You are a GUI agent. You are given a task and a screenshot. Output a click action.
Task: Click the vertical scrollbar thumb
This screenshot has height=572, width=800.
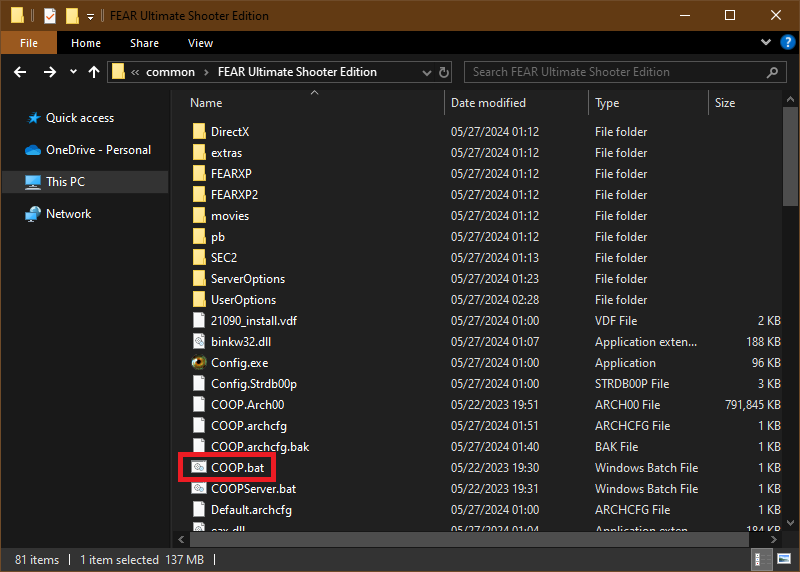tap(790, 156)
